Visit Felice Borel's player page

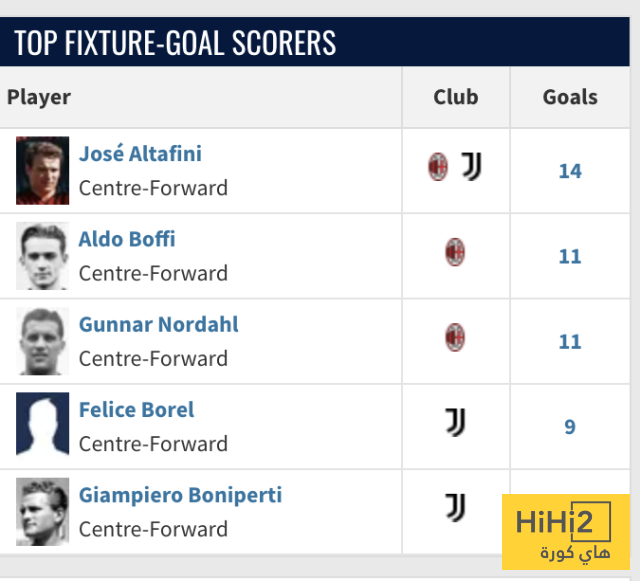[136, 410]
